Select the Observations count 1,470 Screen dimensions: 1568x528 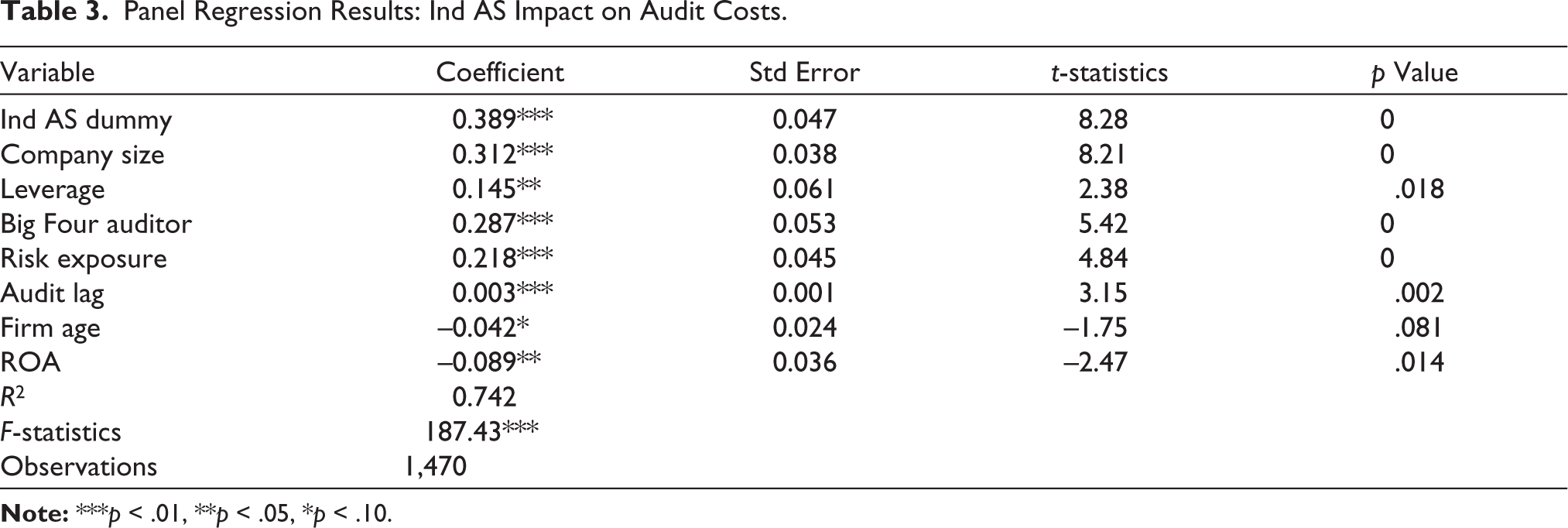point(434,466)
